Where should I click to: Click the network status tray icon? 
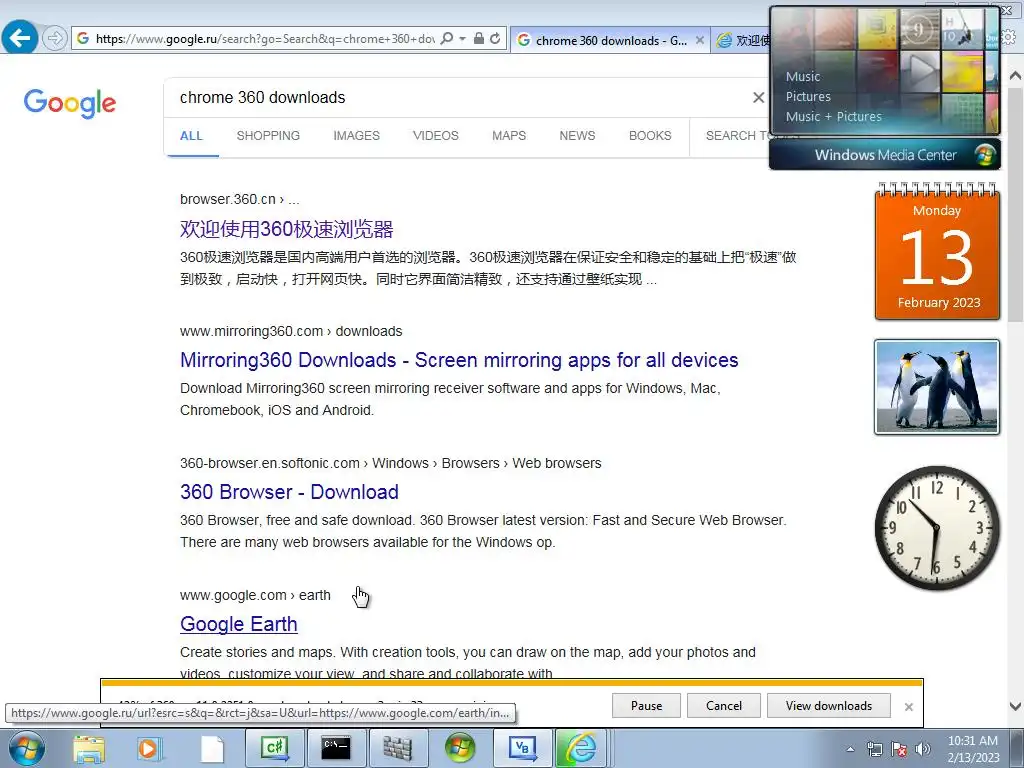tap(874, 749)
